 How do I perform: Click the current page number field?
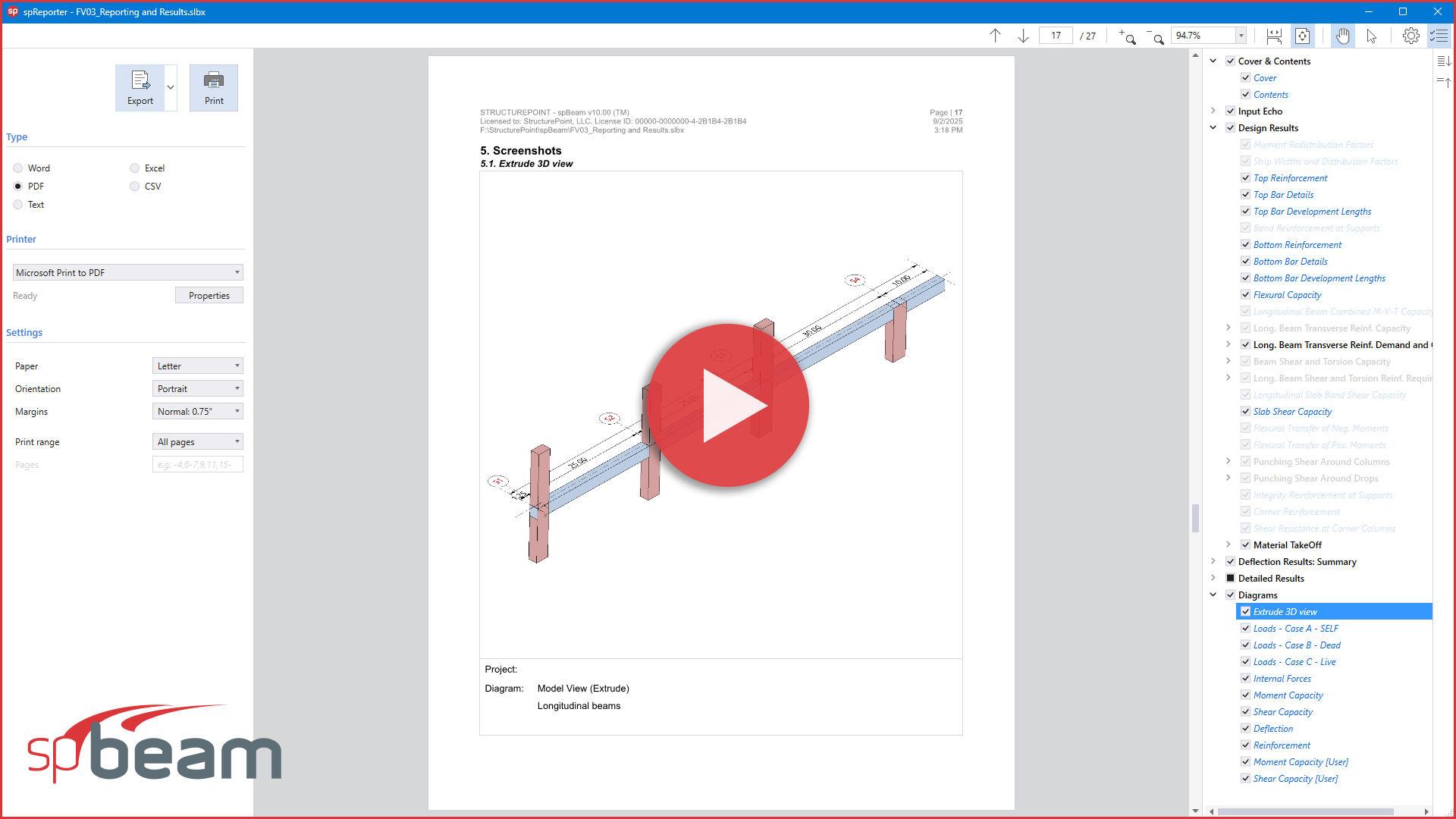tap(1056, 36)
